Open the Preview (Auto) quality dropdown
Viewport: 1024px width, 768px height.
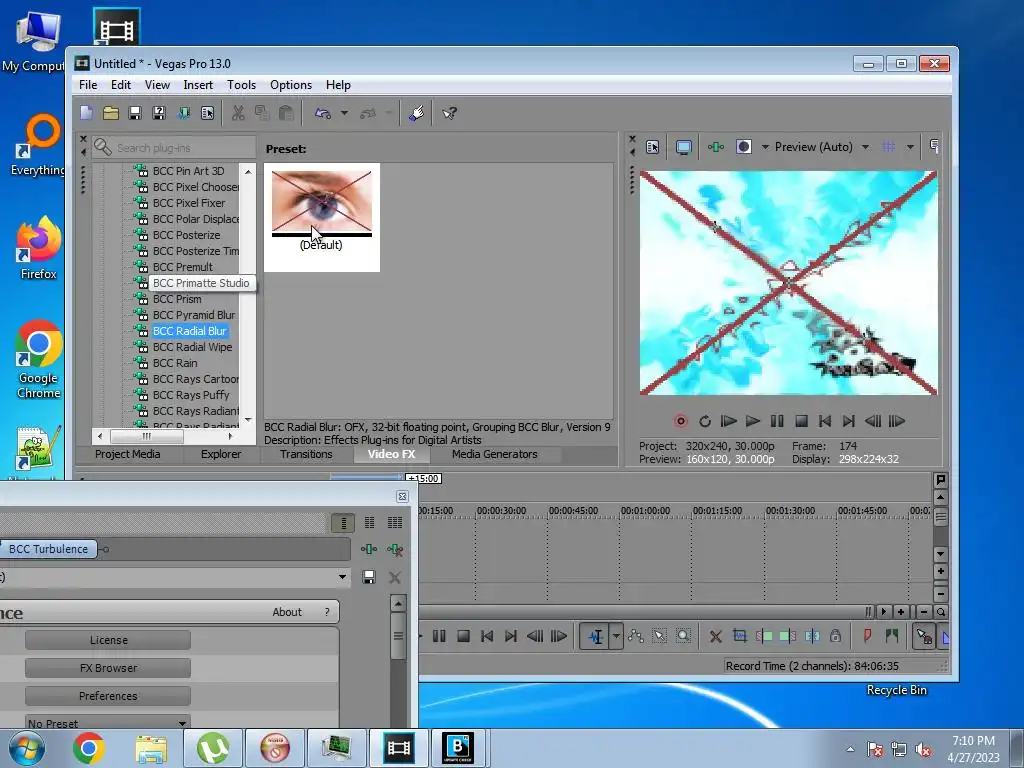[x=865, y=147]
